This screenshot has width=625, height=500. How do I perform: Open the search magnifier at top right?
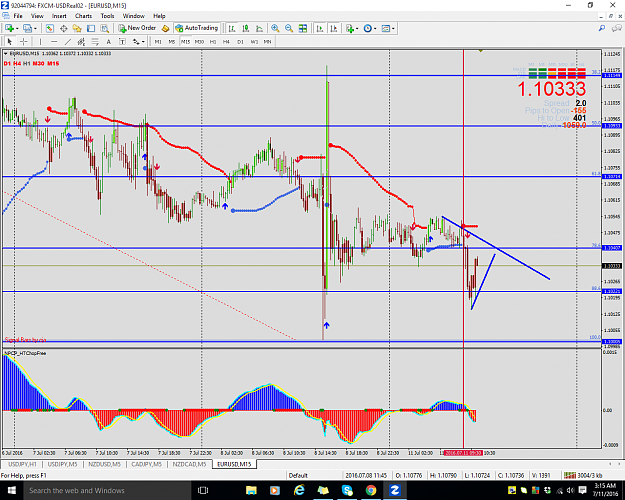point(602,28)
